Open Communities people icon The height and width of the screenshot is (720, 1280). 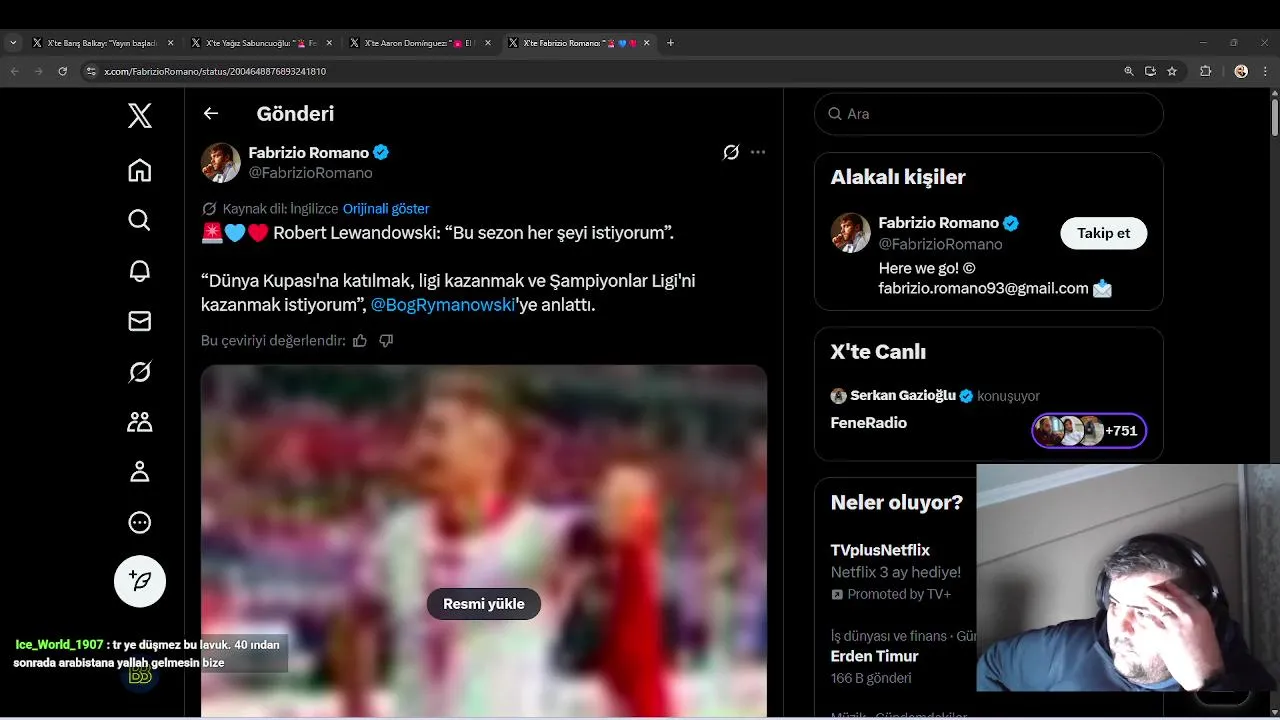point(140,422)
